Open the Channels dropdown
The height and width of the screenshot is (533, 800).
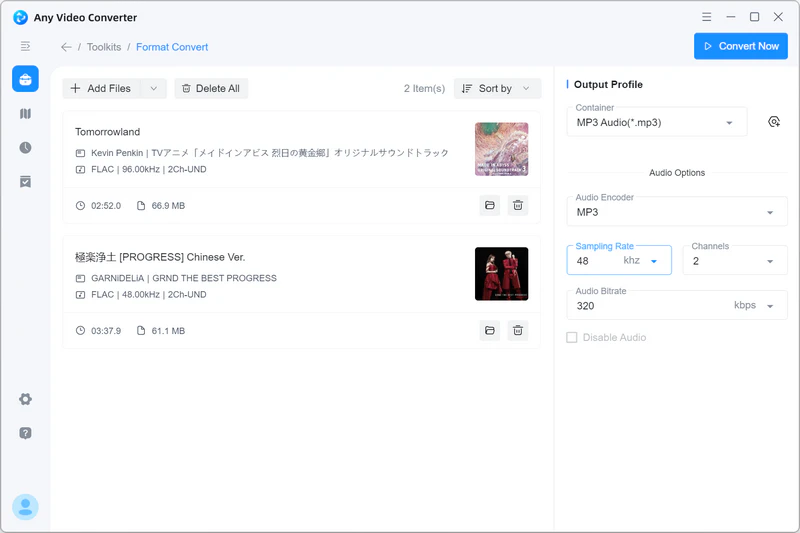click(735, 260)
